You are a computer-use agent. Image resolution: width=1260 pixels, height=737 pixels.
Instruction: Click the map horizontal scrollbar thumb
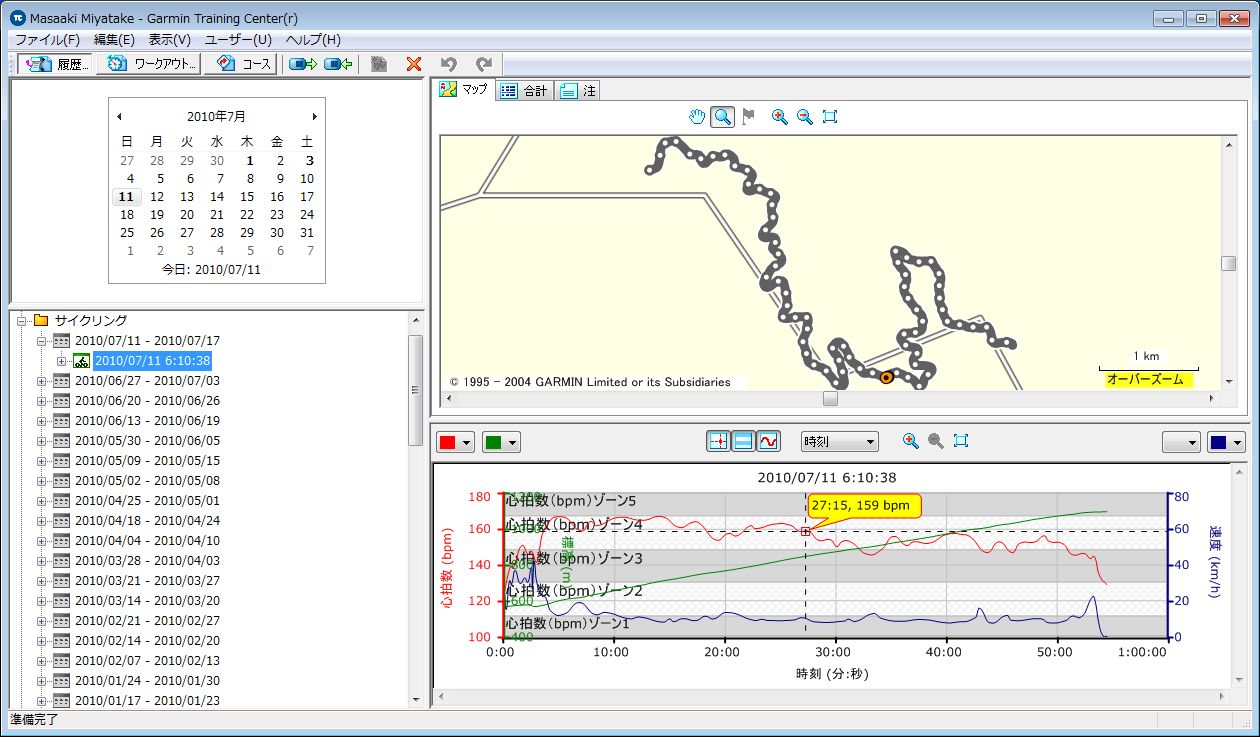pos(830,398)
